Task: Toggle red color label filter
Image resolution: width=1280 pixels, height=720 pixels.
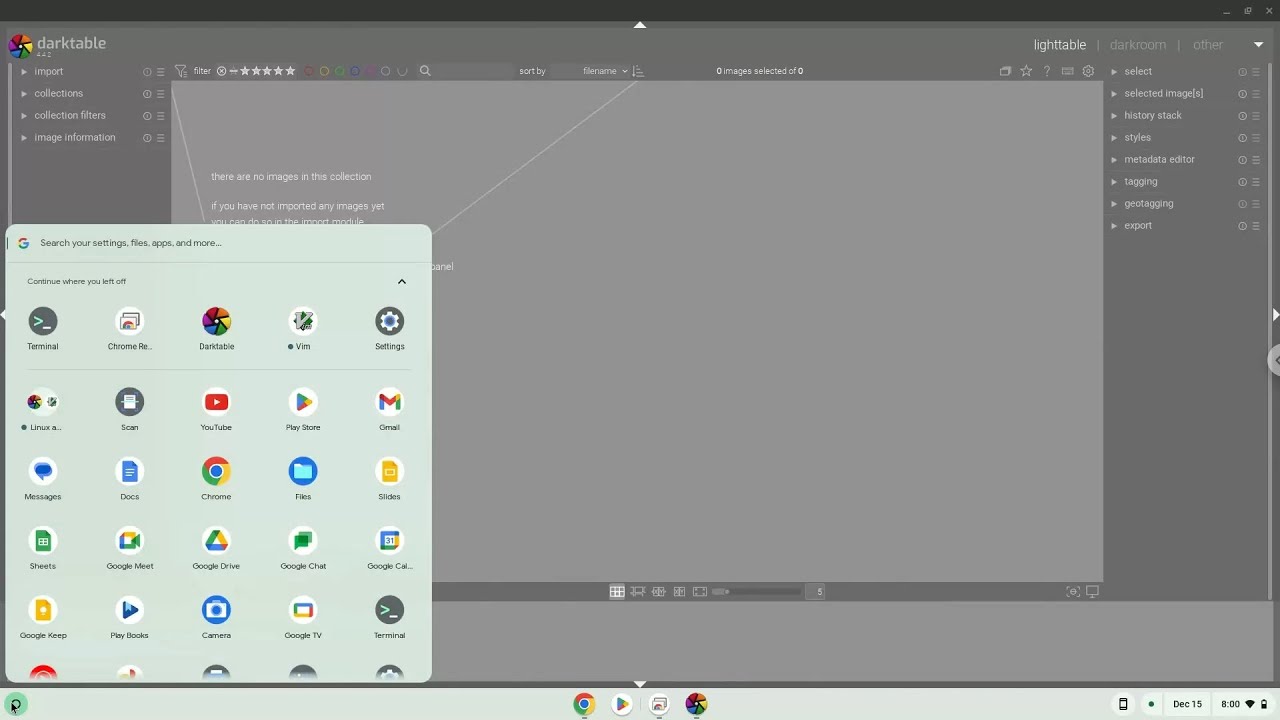Action: pos(308,71)
